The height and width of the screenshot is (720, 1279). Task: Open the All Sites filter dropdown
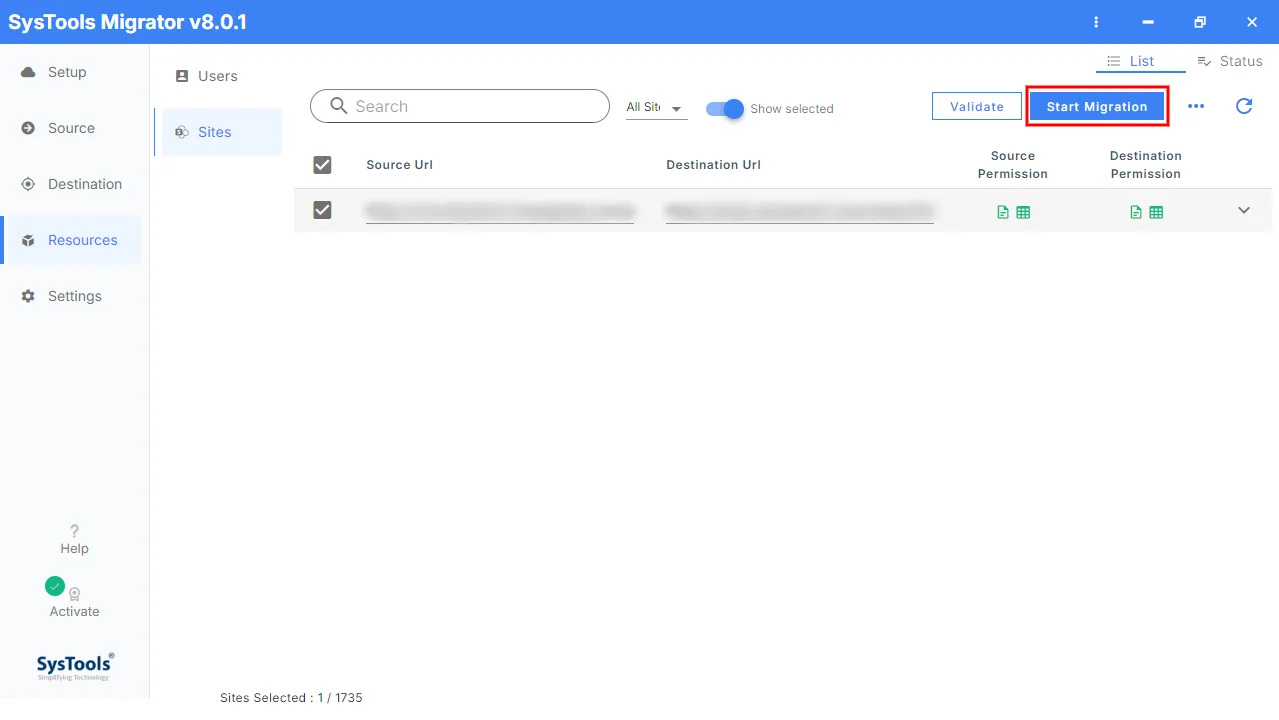[656, 107]
